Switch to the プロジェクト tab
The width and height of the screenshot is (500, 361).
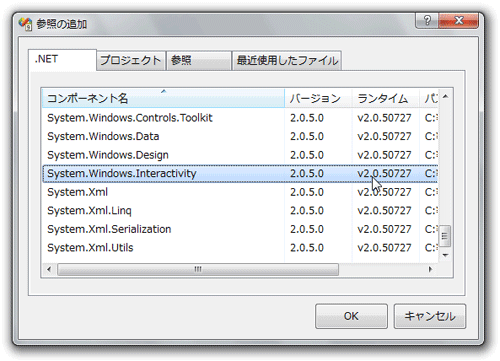click(131, 60)
